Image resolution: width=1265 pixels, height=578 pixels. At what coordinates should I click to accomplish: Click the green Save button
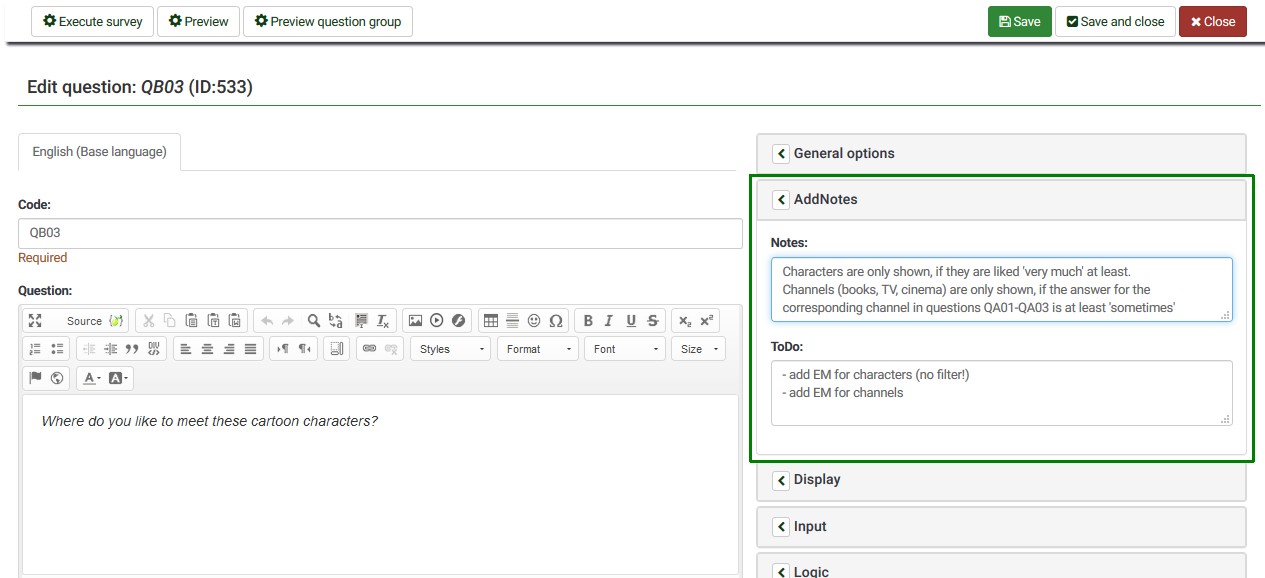[1019, 21]
